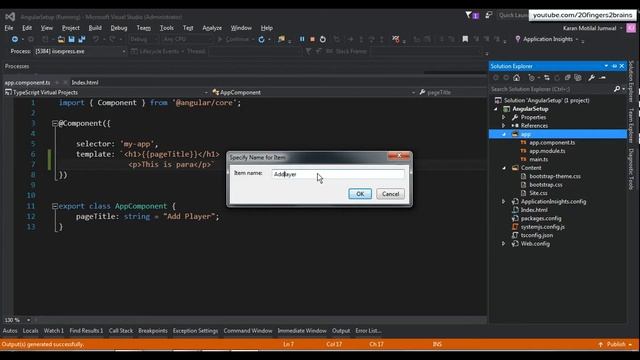This screenshot has height=360, width=640.
Task: Expand the Properties node in Solution Explorer
Action: point(504,117)
